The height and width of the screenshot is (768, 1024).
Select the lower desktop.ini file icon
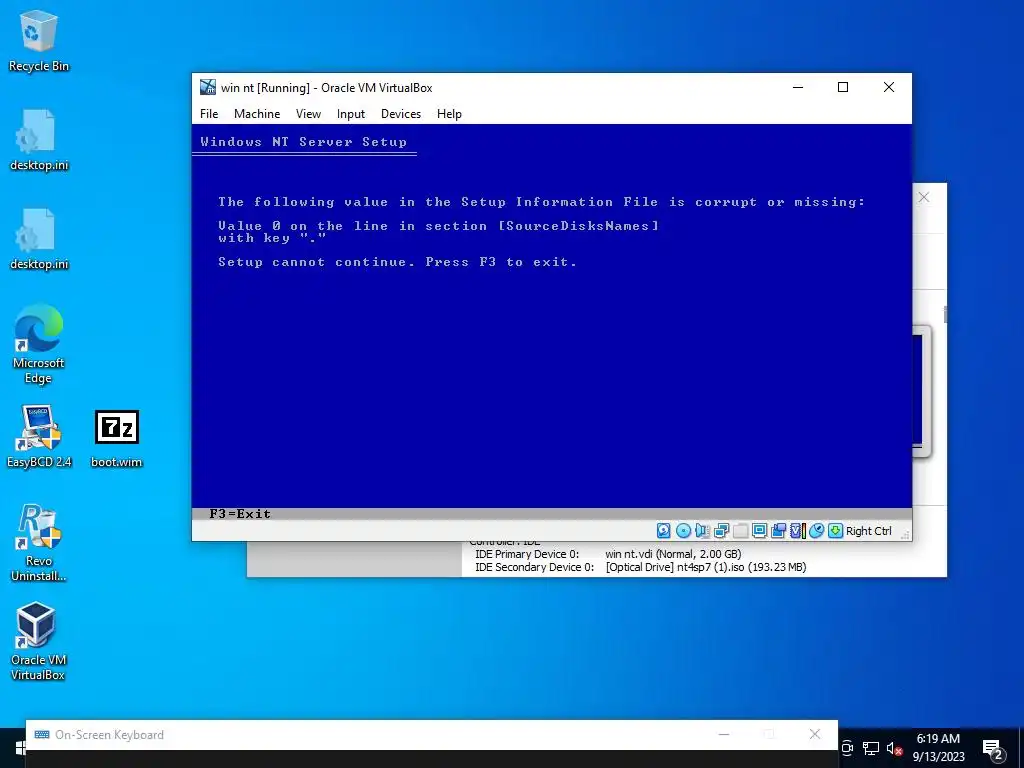pos(39,239)
